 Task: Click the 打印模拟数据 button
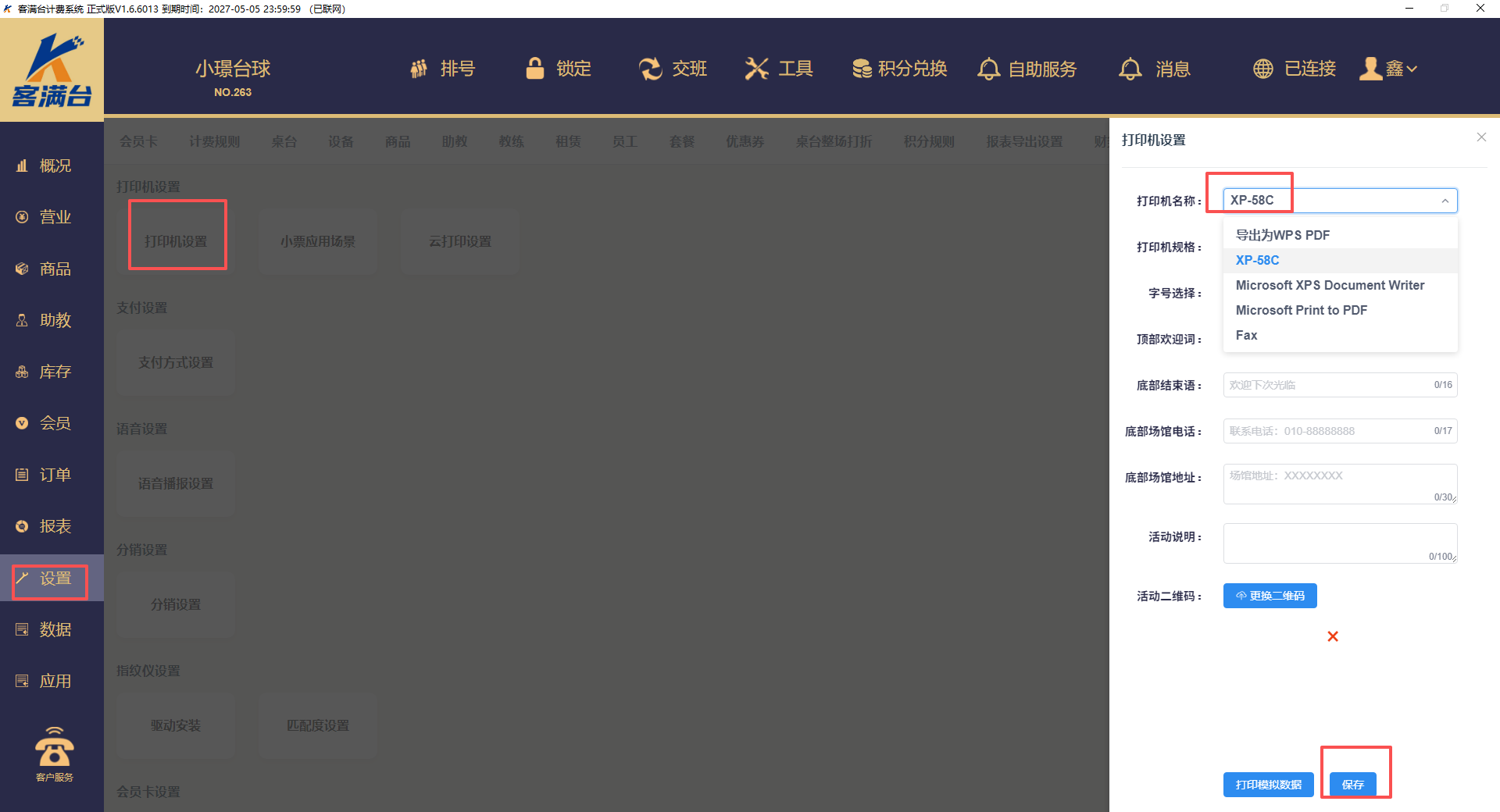click(x=1268, y=785)
